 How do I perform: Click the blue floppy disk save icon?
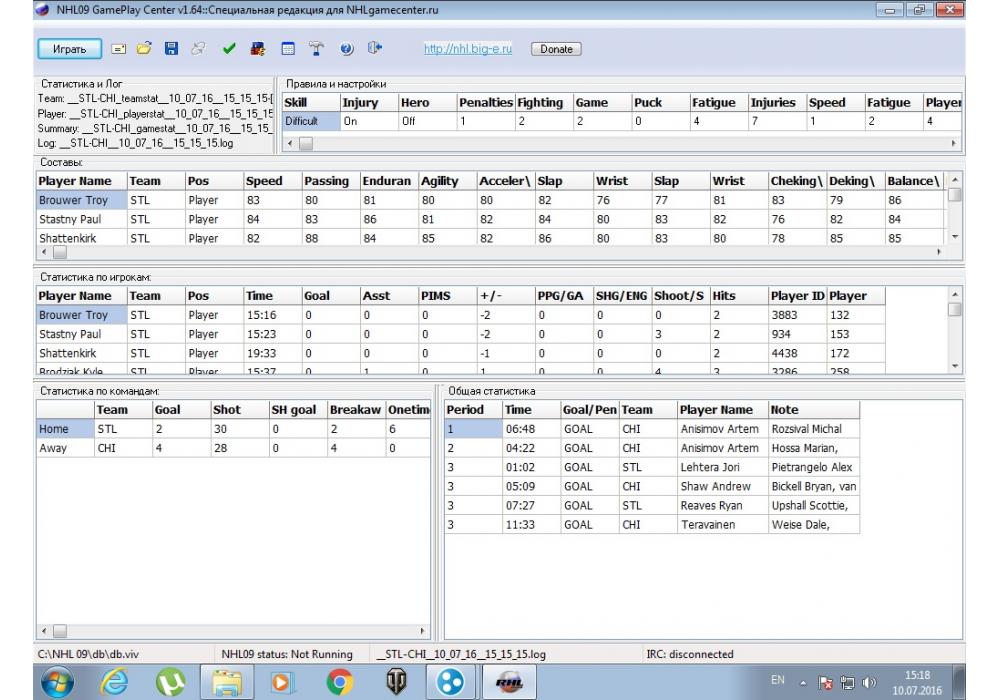click(x=171, y=48)
